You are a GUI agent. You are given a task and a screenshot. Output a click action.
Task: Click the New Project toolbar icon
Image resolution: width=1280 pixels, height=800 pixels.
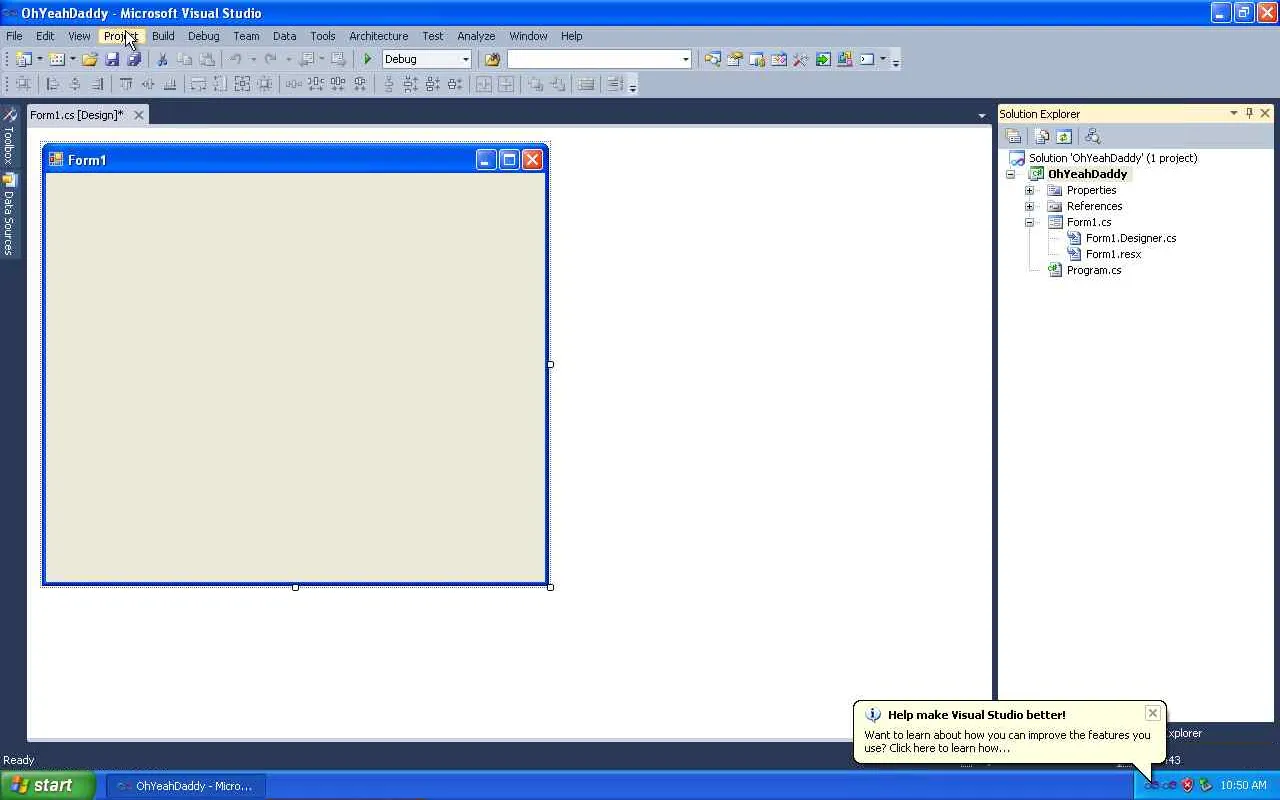pyautogui.click(x=23, y=59)
